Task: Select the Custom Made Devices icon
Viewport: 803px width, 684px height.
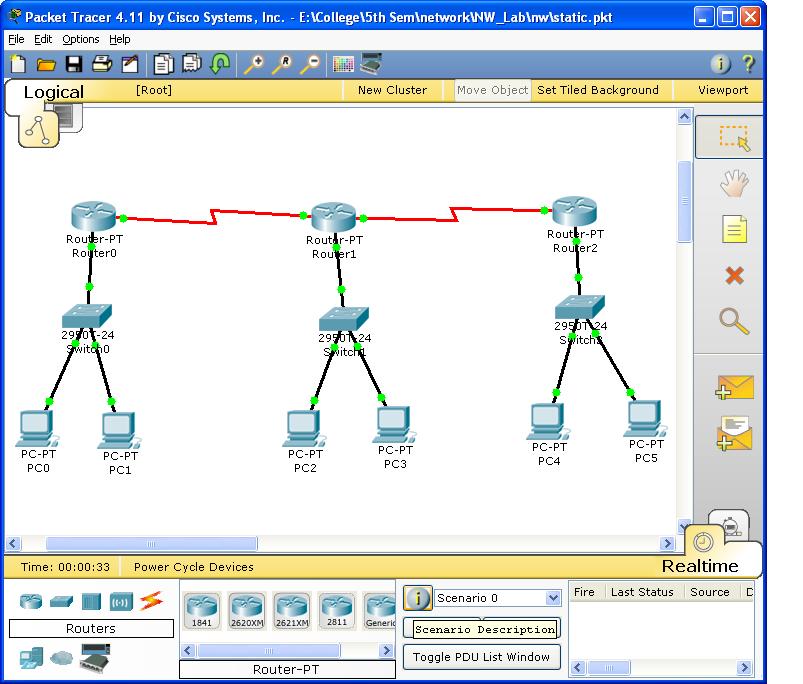Action: (x=95, y=657)
